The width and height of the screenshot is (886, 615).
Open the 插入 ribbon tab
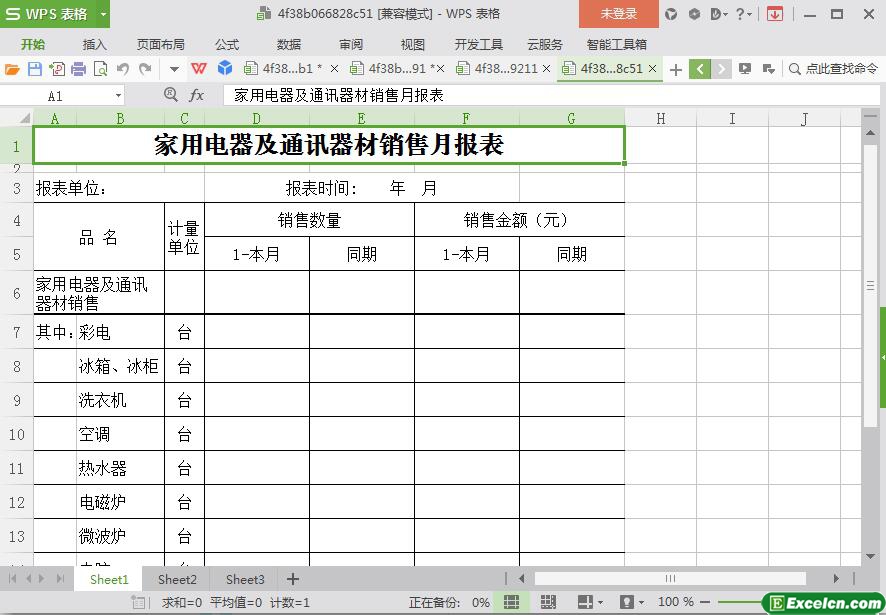click(94, 44)
